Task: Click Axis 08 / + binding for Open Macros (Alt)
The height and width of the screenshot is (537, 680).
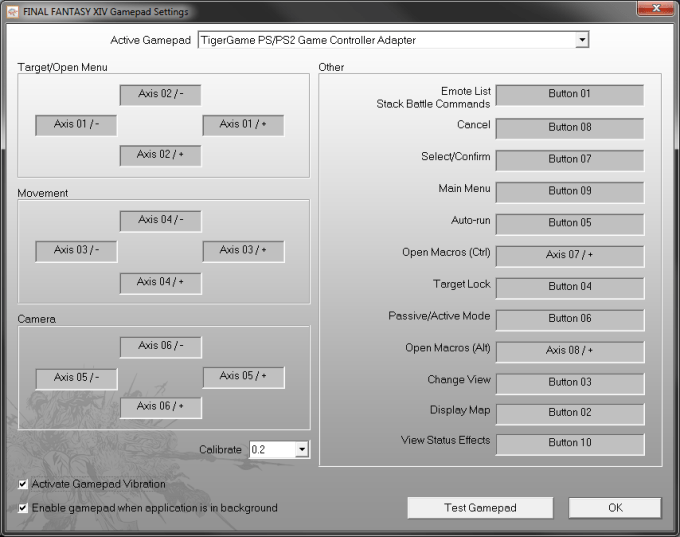Action: (570, 352)
